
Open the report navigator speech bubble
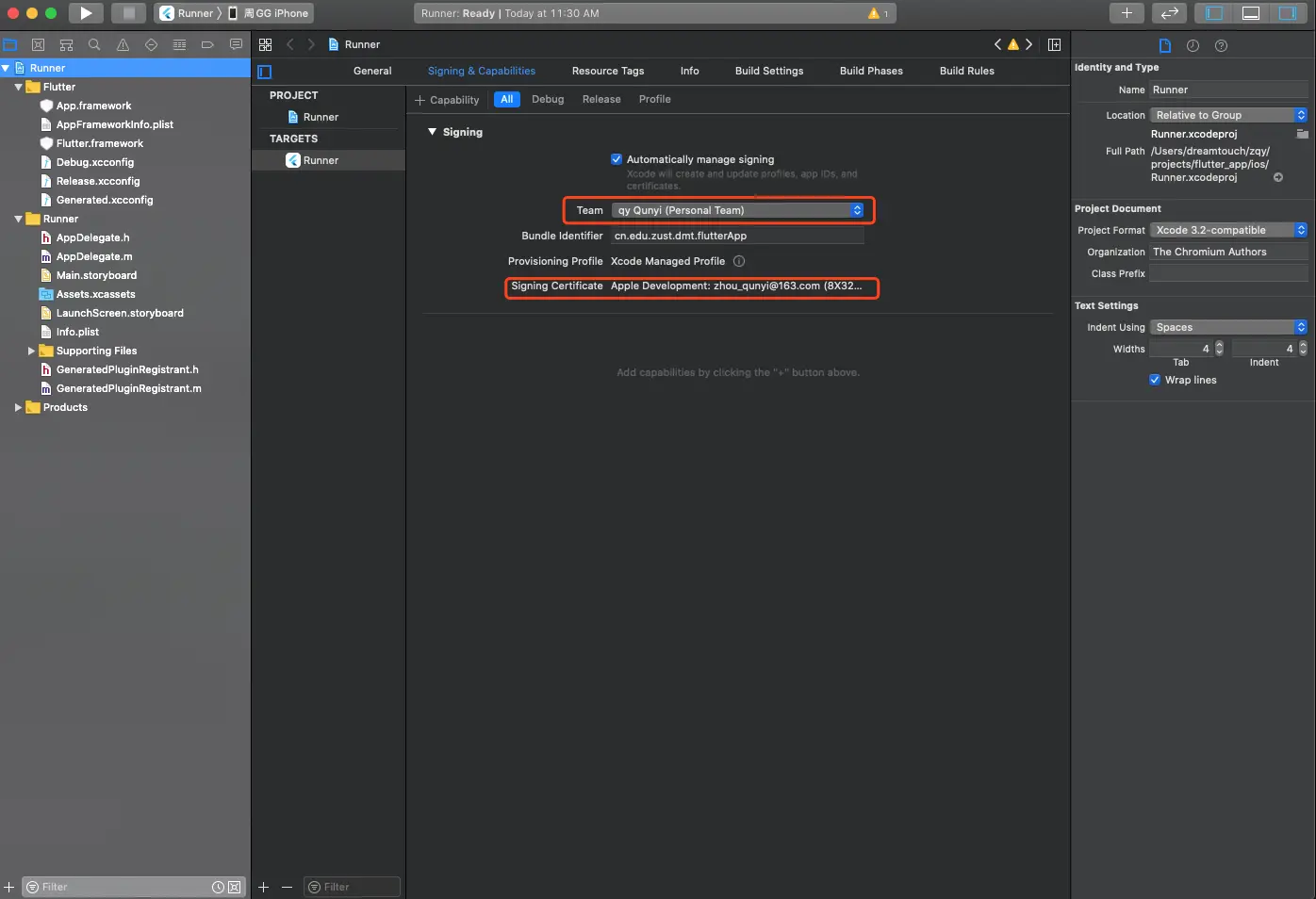tap(236, 44)
